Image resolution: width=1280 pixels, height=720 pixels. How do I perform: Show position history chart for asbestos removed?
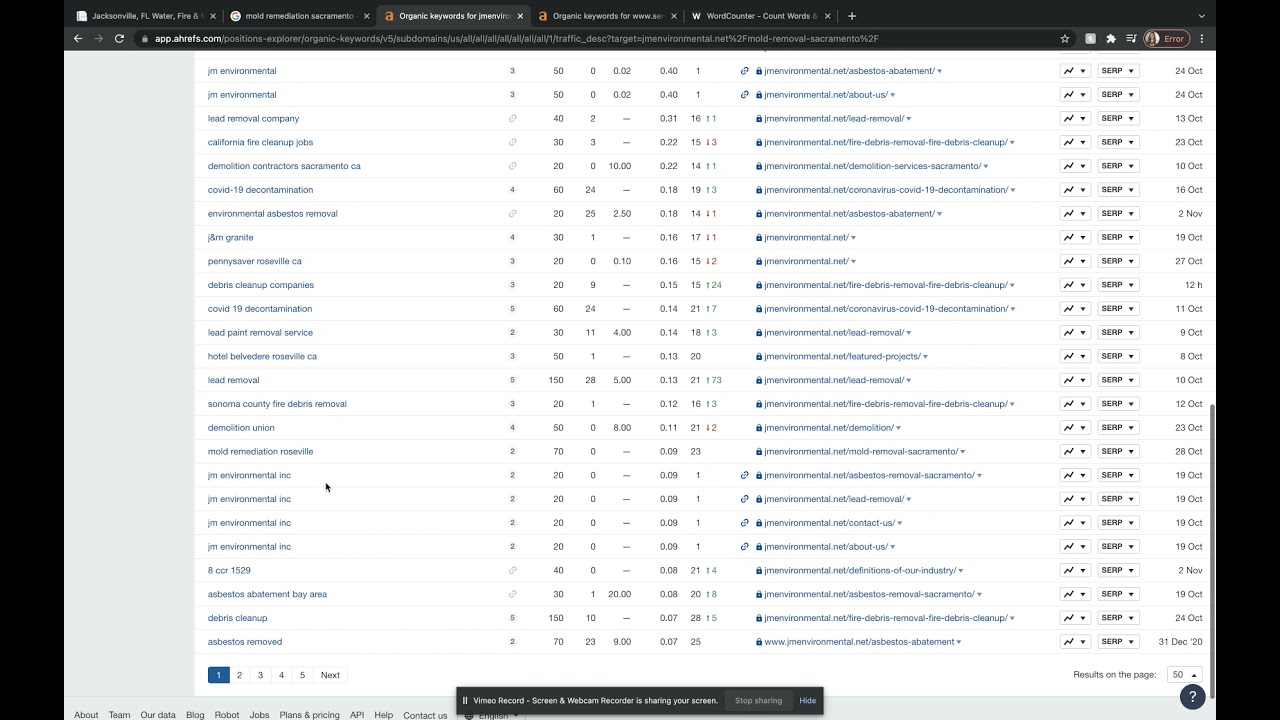click(1075, 642)
